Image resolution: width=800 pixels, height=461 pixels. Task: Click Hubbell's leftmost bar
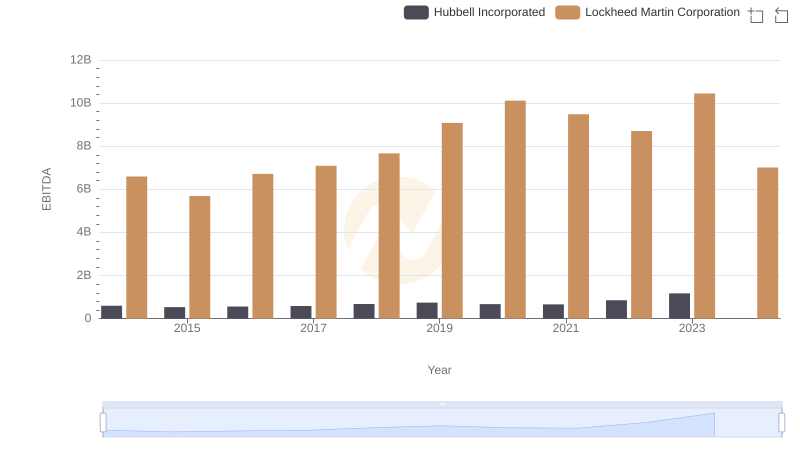[112, 312]
